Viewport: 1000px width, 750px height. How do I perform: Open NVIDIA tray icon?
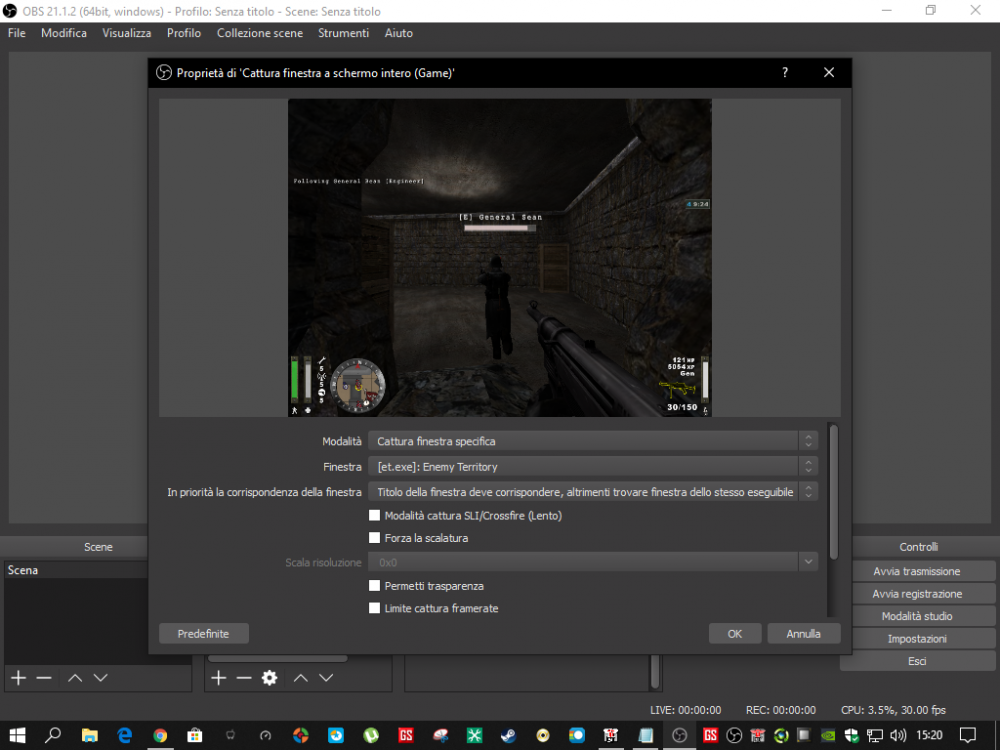828,735
